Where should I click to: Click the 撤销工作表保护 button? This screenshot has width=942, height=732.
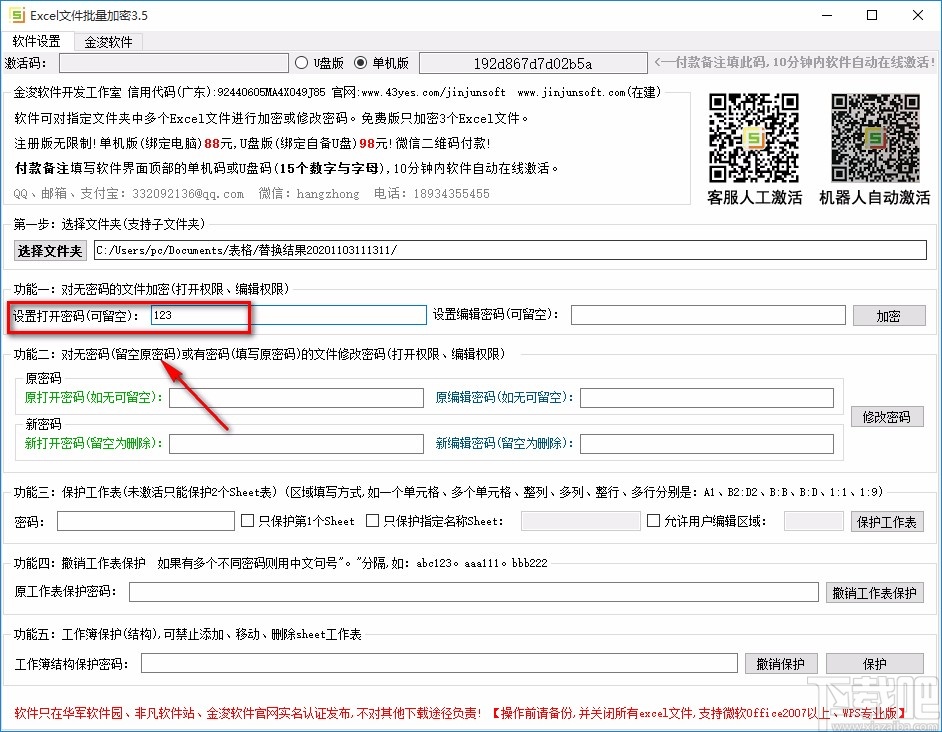tap(874, 592)
